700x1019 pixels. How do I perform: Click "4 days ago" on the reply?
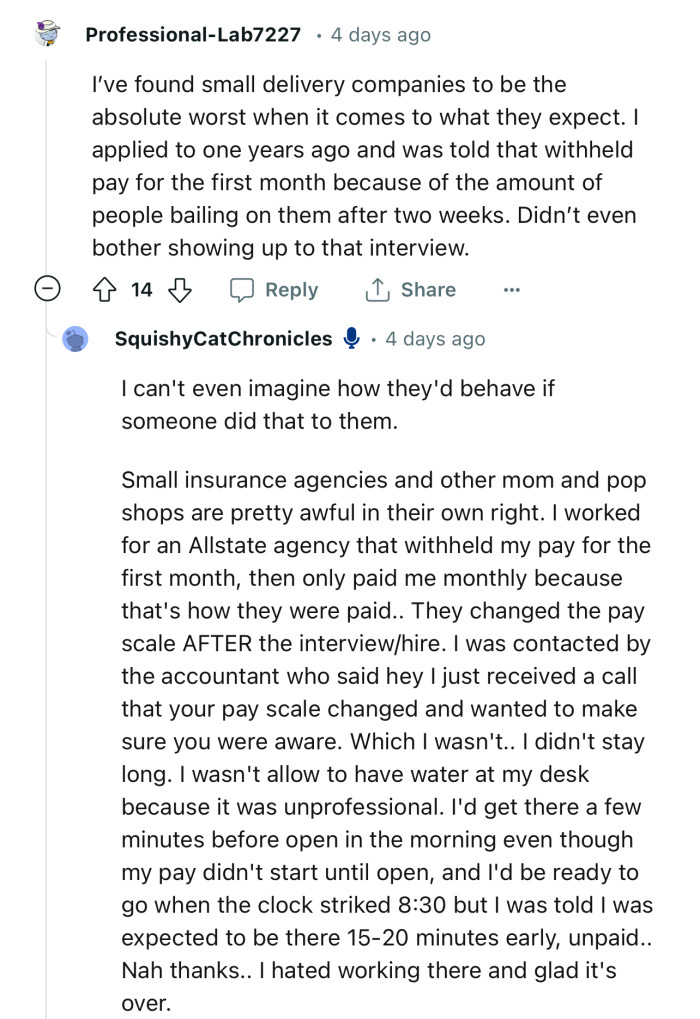click(436, 338)
